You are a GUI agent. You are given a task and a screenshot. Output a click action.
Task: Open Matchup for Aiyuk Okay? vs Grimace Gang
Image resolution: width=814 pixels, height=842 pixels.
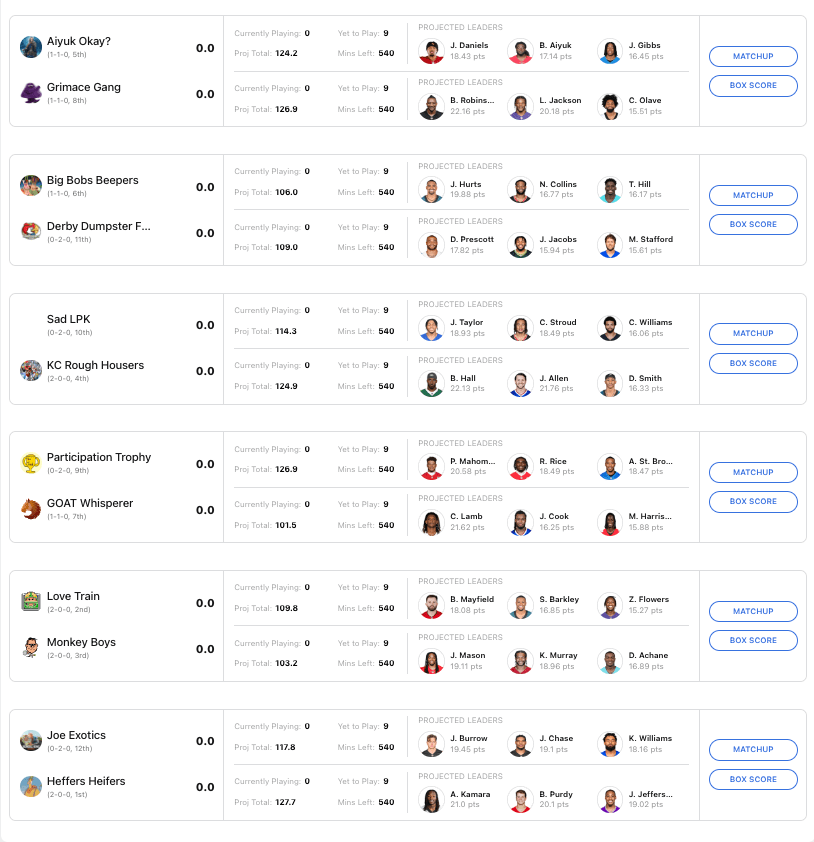(753, 57)
